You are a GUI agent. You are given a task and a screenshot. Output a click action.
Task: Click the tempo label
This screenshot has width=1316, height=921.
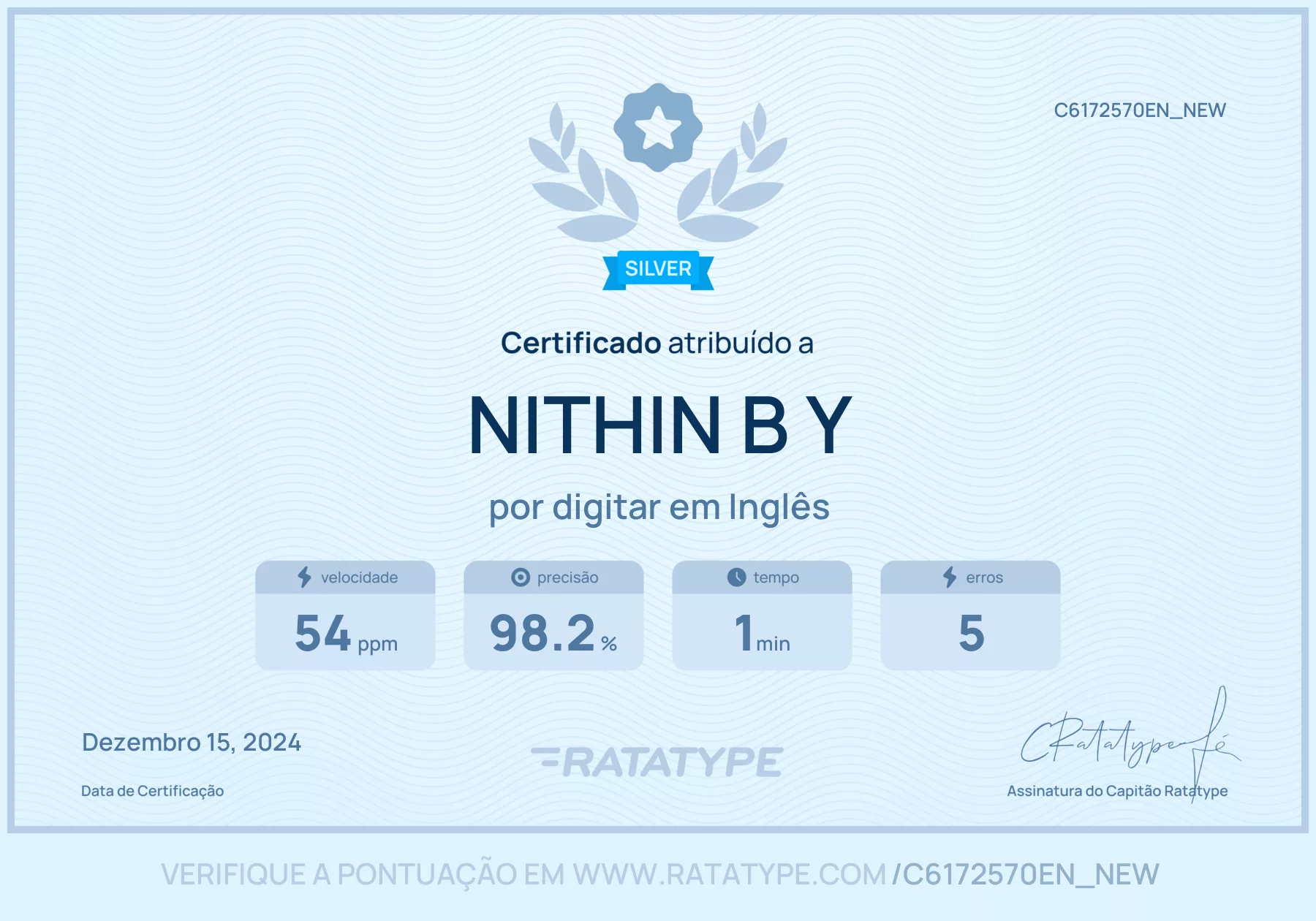point(776,577)
